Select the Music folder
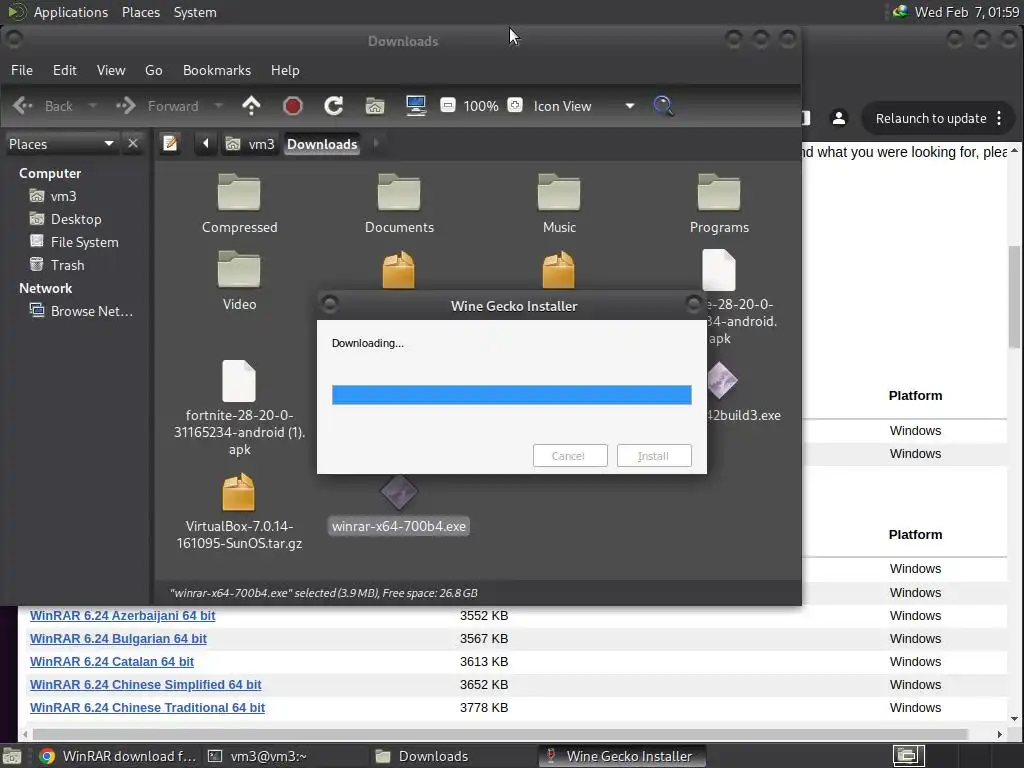 coord(559,204)
